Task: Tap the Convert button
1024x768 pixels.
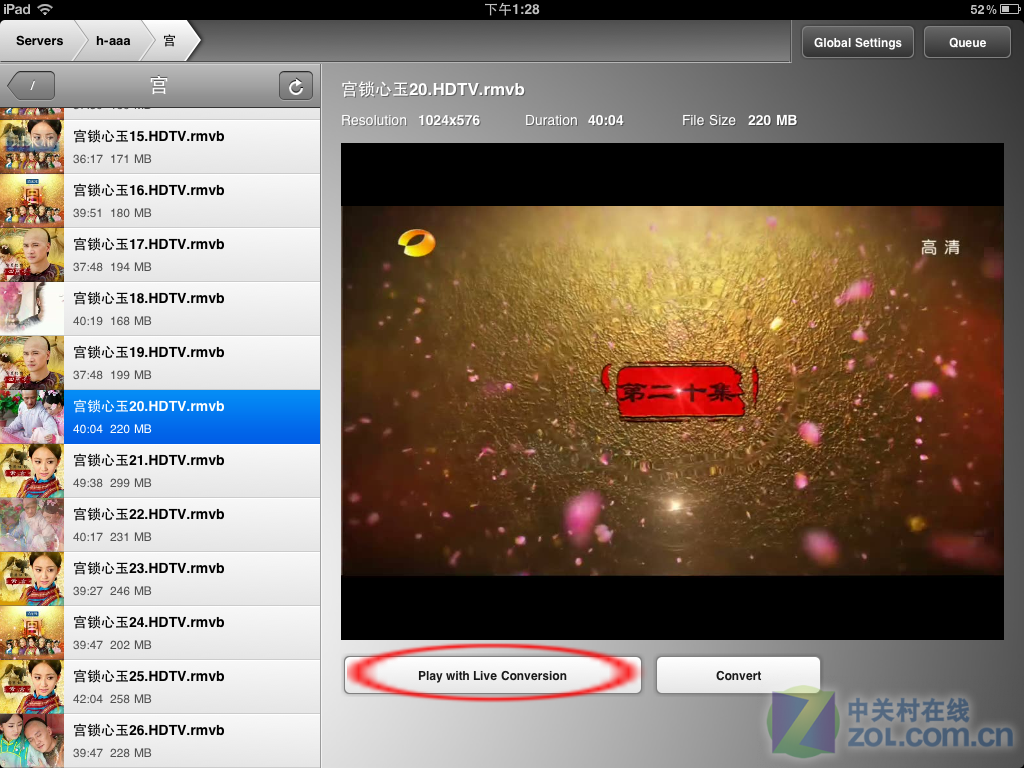Action: click(738, 675)
